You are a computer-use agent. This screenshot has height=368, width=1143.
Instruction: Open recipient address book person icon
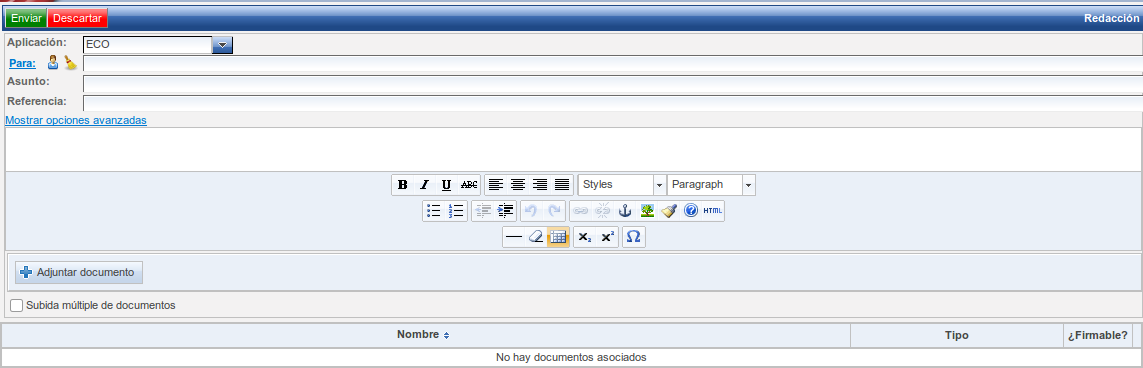point(53,63)
